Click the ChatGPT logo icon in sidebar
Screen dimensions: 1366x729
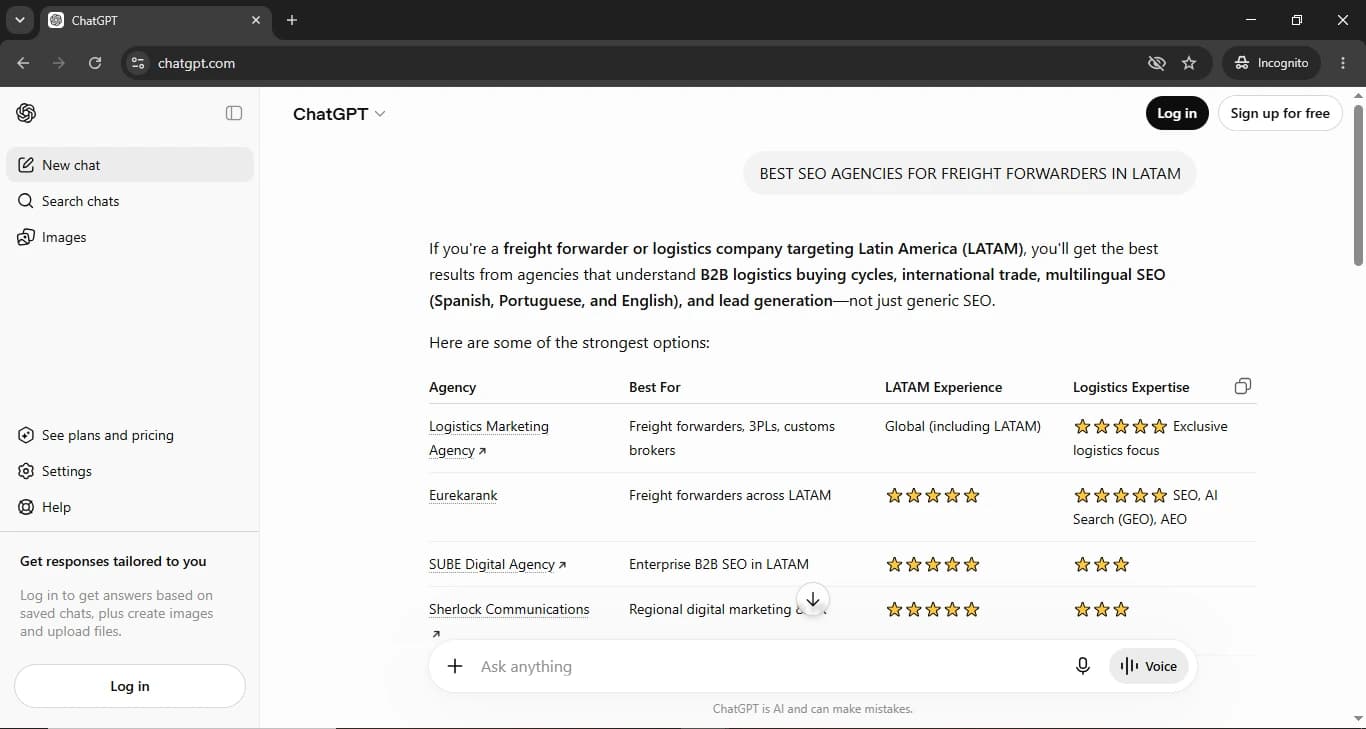coord(26,113)
